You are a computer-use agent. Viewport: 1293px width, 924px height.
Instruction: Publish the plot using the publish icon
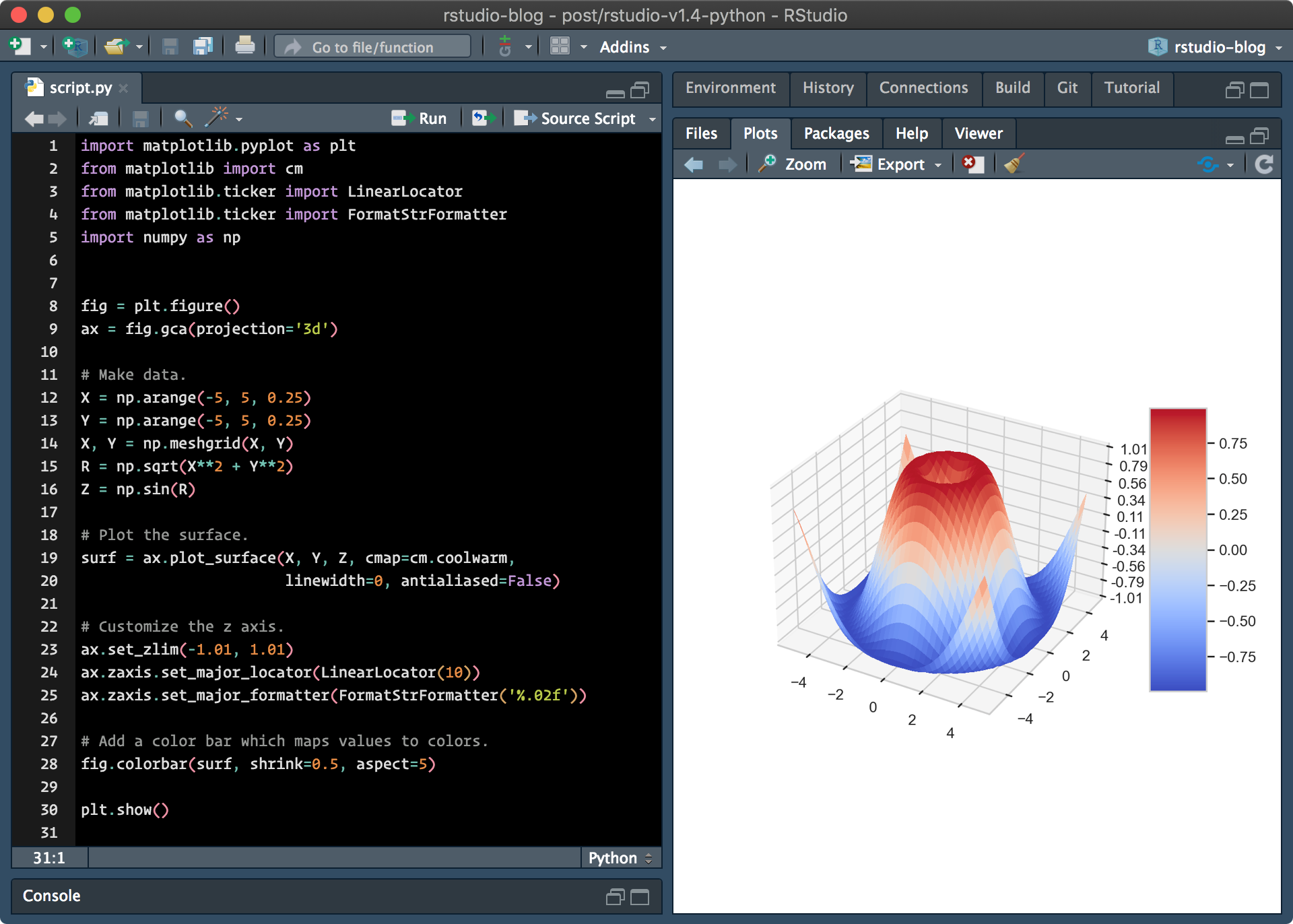1207,164
